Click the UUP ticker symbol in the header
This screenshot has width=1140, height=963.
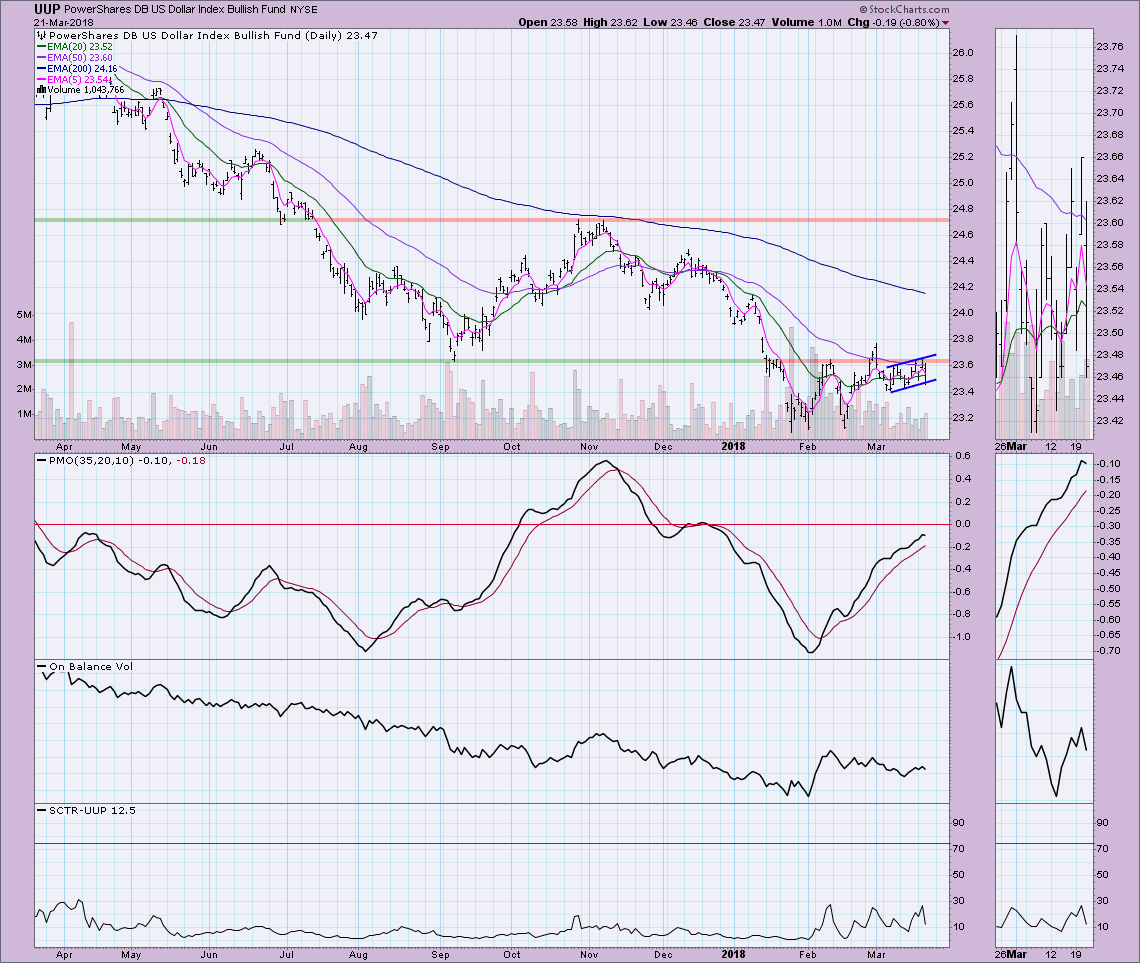pos(20,8)
